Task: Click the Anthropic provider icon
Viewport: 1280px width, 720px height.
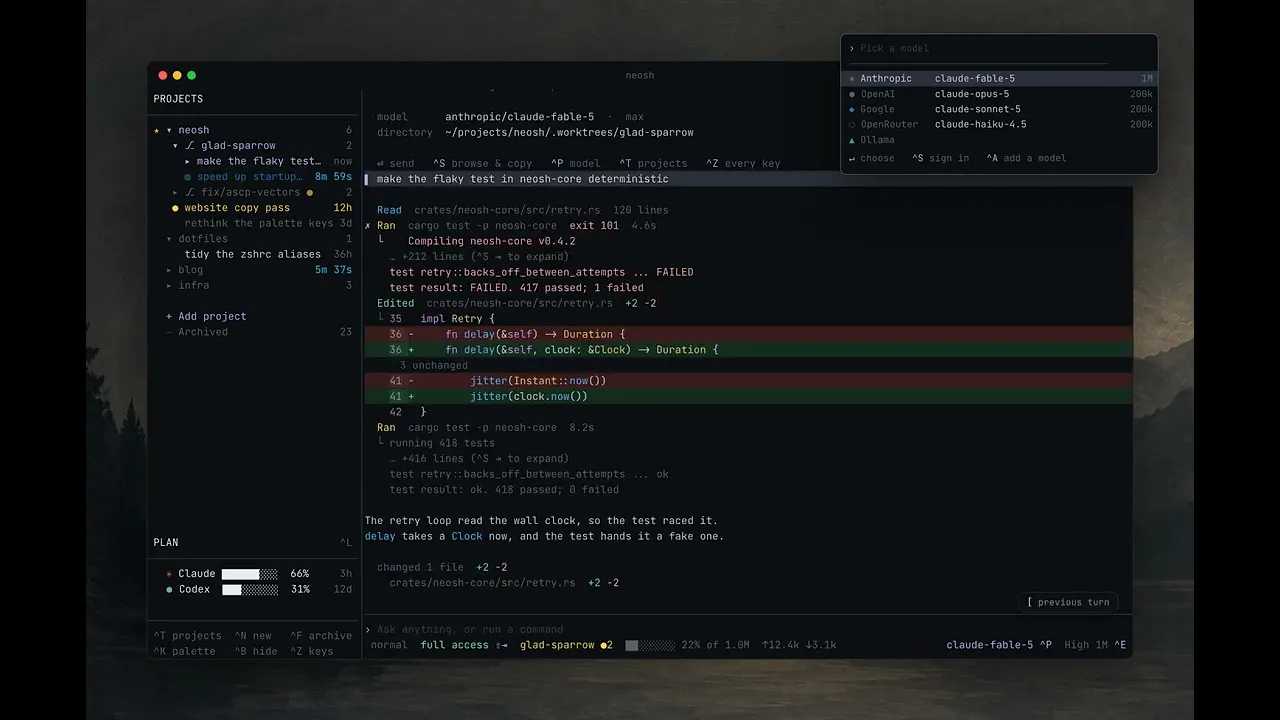Action: click(x=851, y=79)
